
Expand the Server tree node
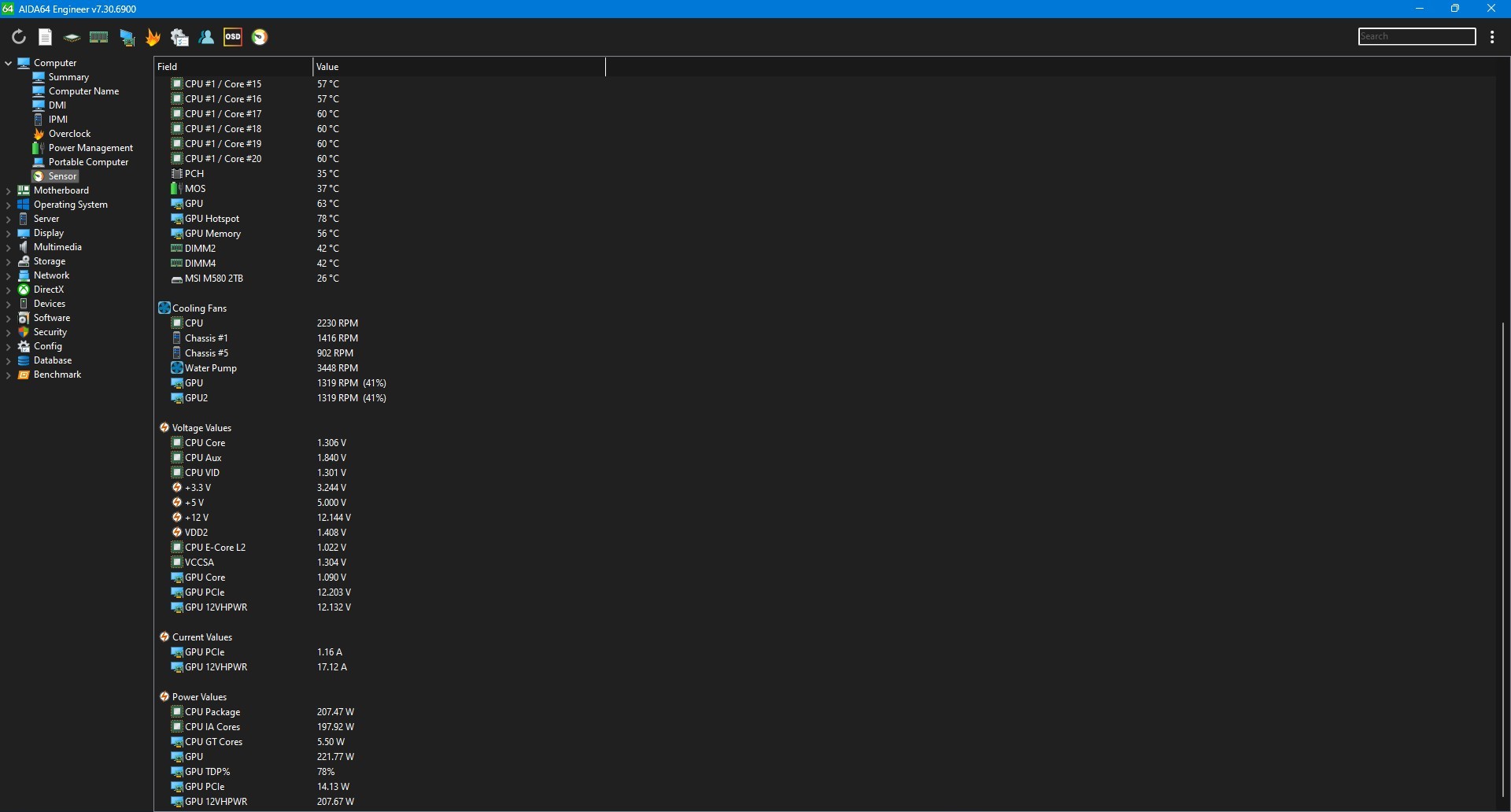pyautogui.click(x=8, y=219)
